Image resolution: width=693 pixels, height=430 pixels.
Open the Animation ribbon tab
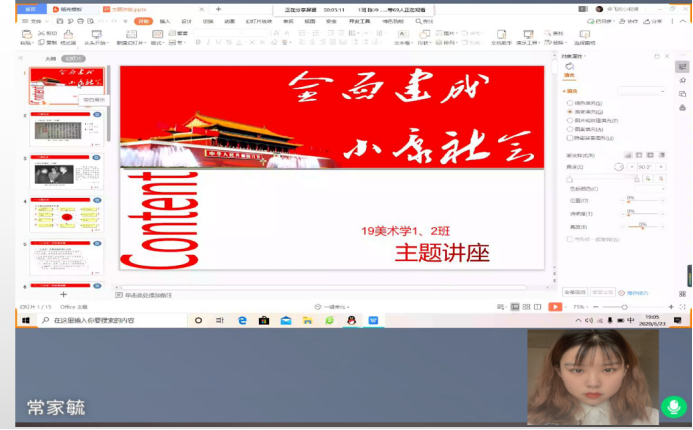[x=229, y=21]
